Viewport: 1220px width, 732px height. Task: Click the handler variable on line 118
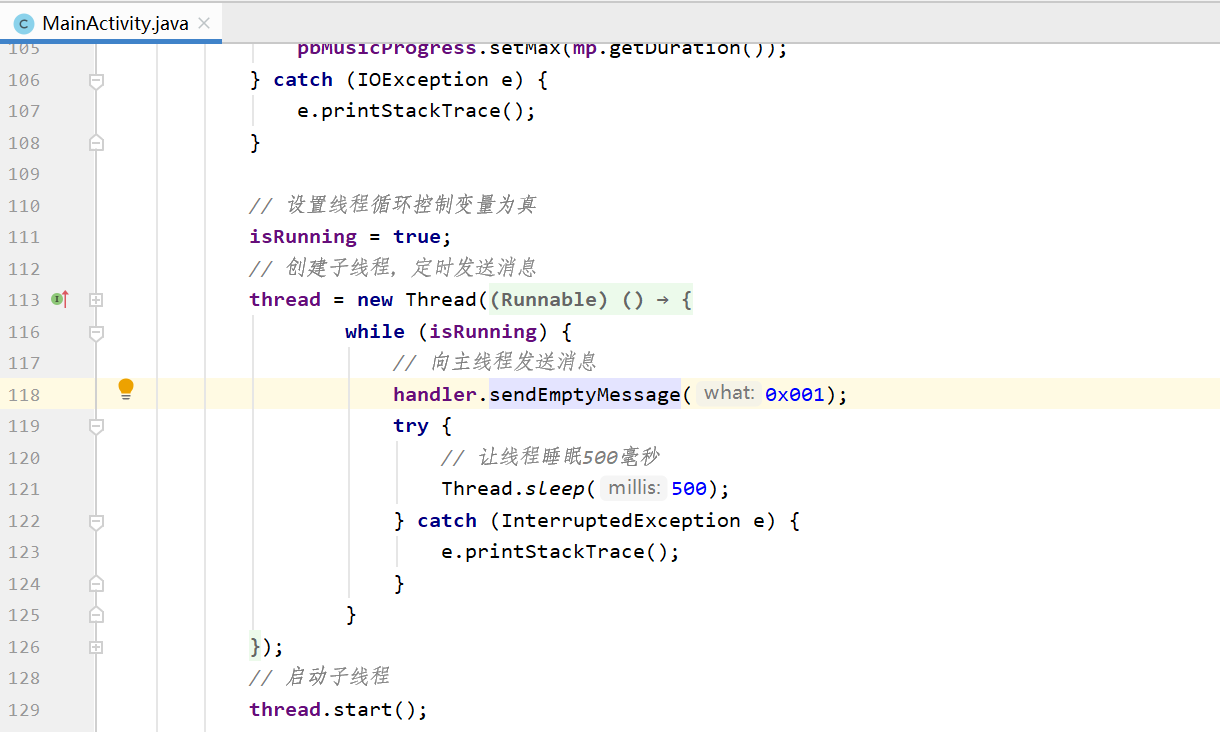coord(435,395)
